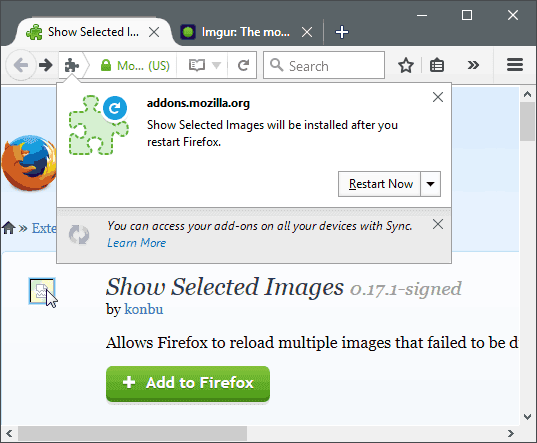Minimize the Firefox window

(x=422, y=15)
